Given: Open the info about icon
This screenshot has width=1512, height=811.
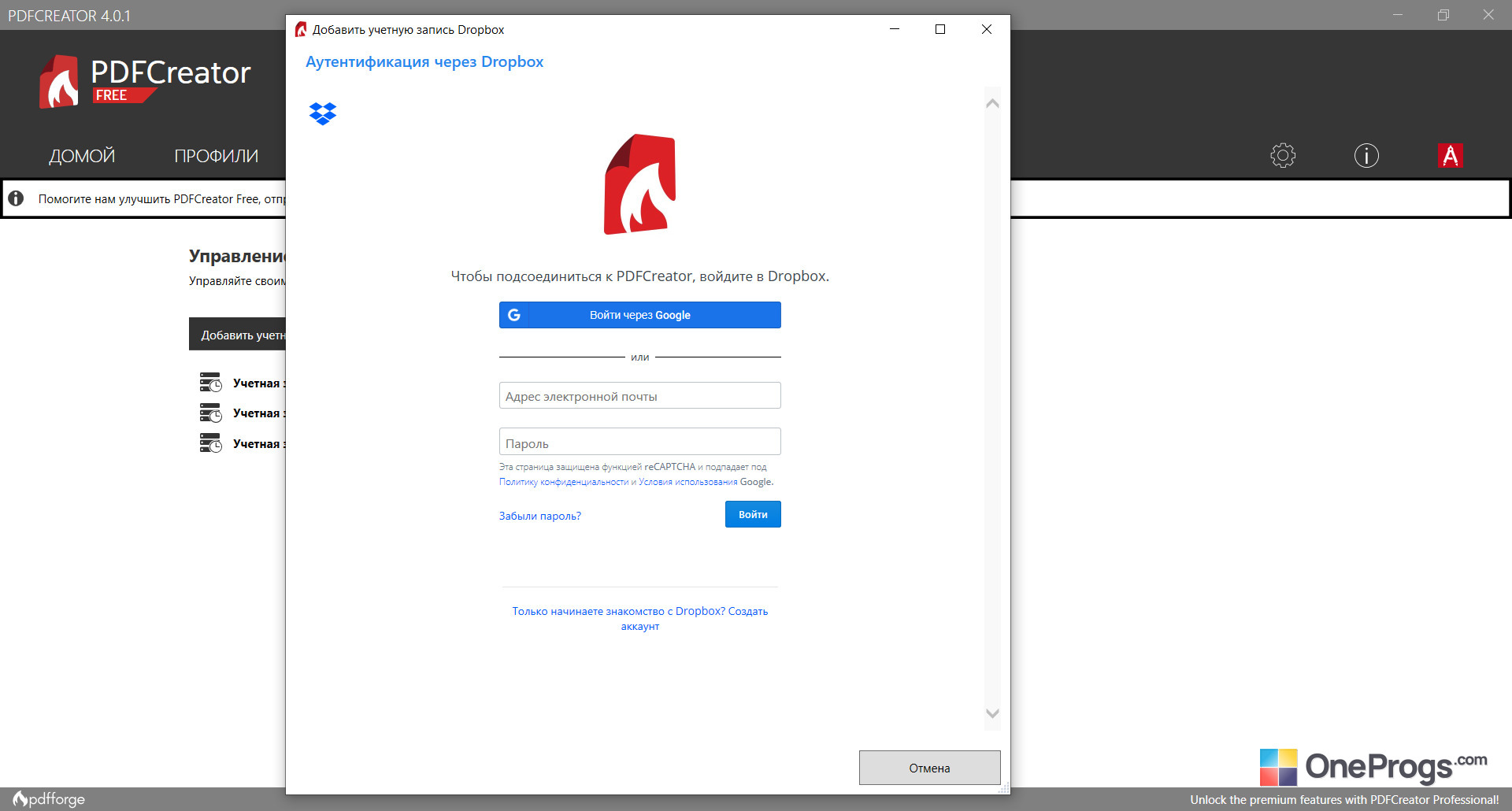Looking at the screenshot, I should click(1366, 155).
